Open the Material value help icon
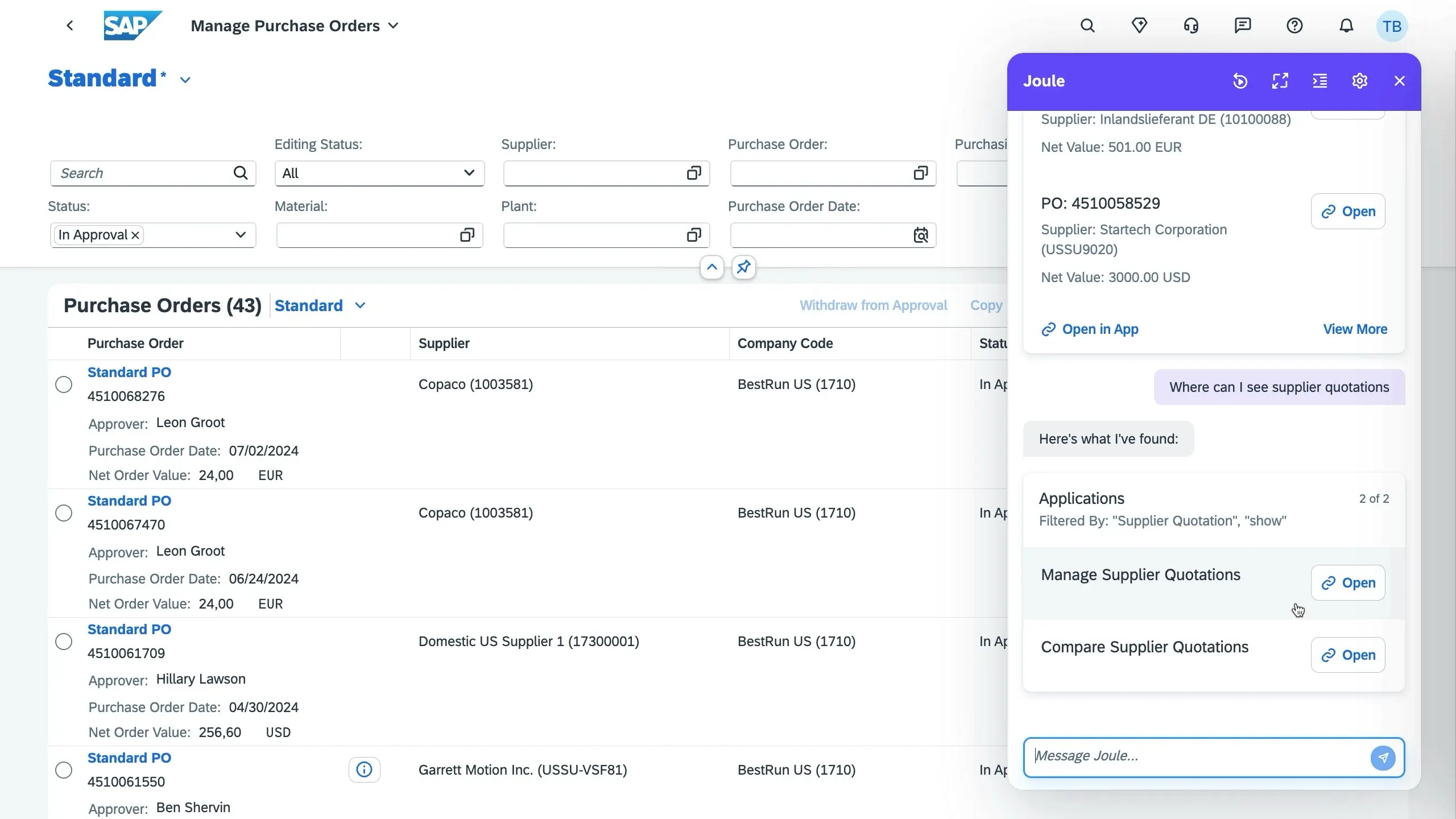The width and height of the screenshot is (1456, 819). tap(467, 235)
